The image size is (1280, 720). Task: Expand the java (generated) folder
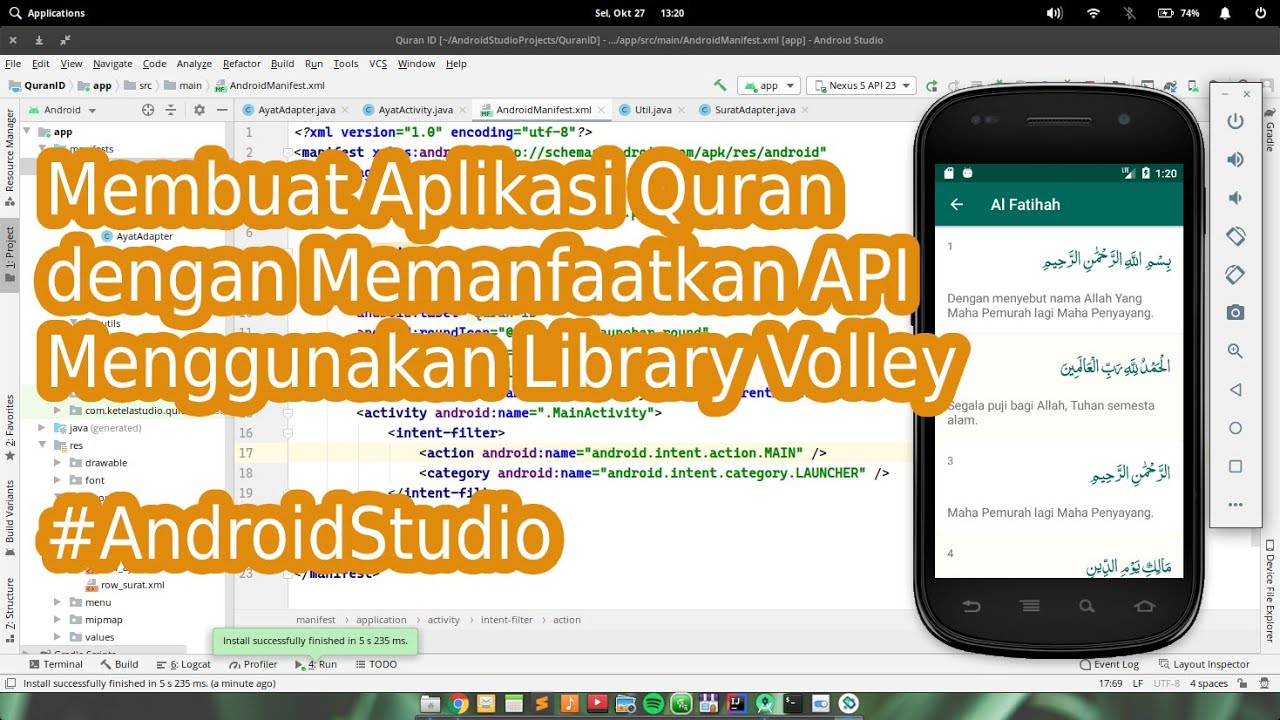(42, 428)
